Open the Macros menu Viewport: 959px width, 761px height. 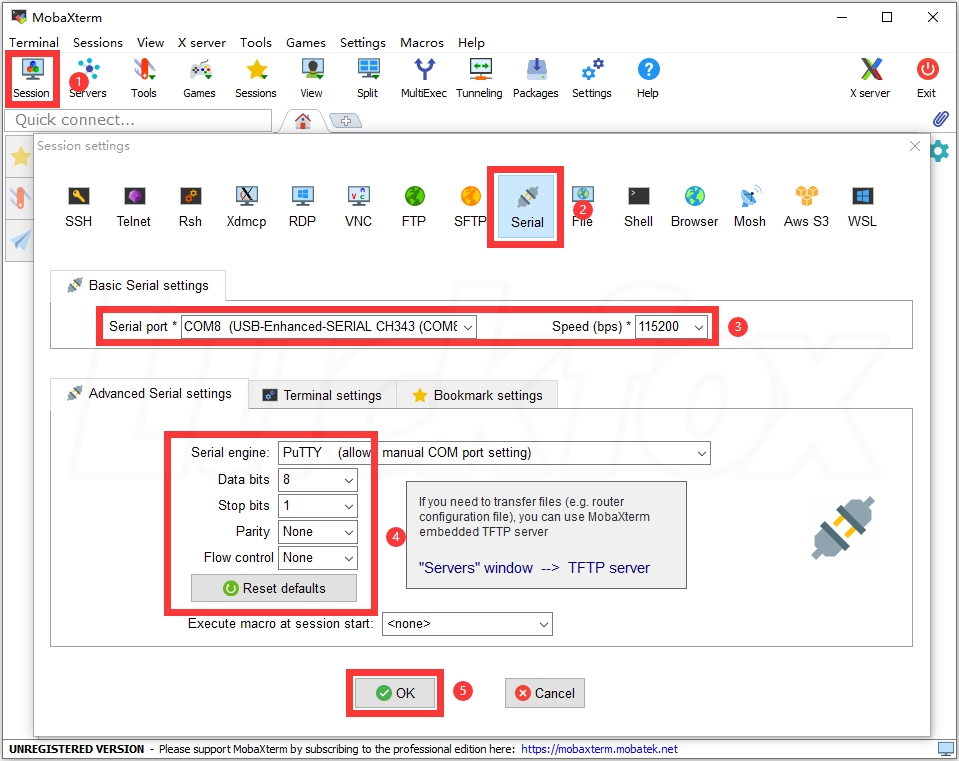421,43
